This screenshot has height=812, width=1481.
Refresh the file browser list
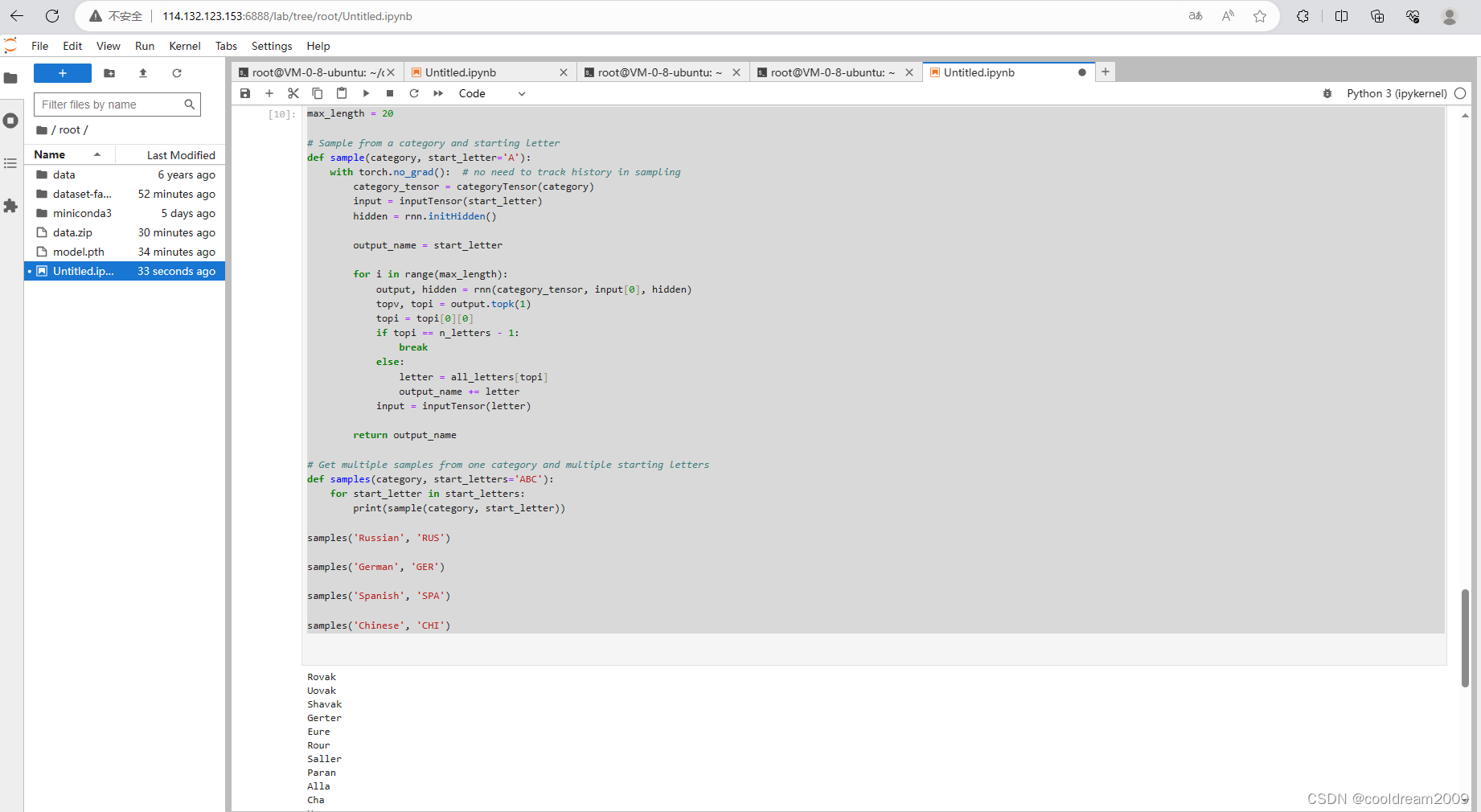177,73
